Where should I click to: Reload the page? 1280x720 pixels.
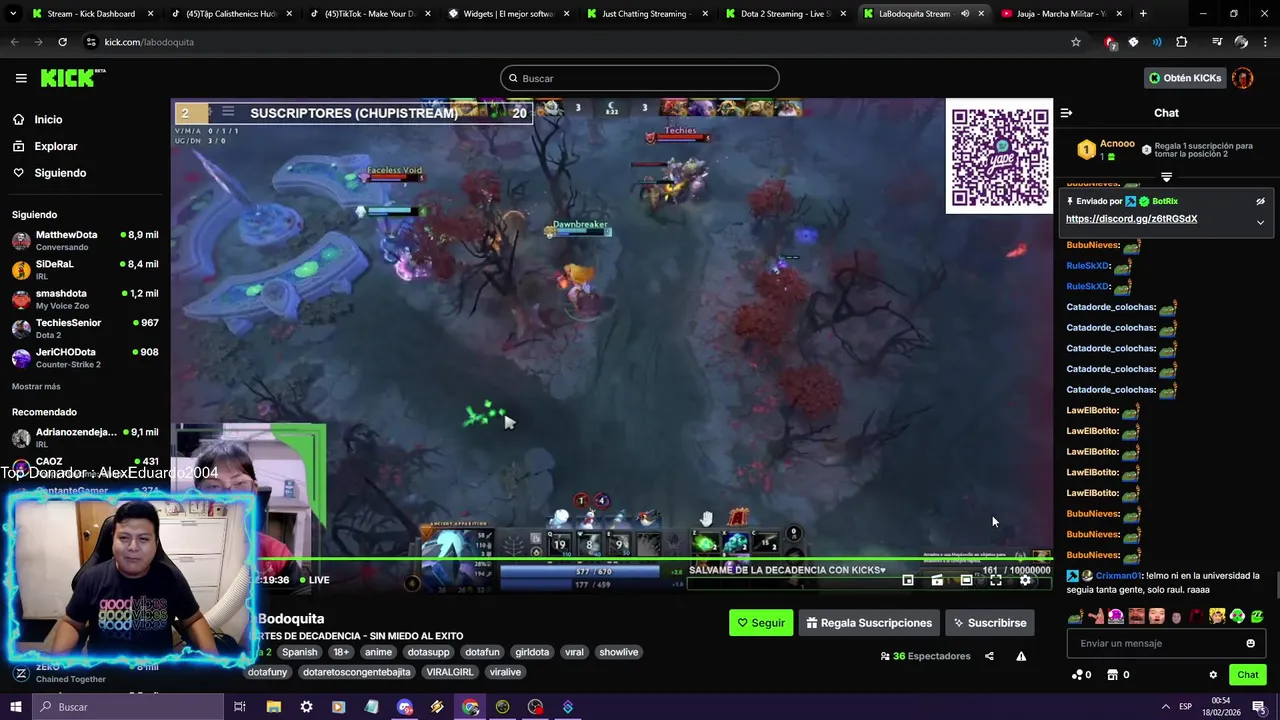point(62,42)
